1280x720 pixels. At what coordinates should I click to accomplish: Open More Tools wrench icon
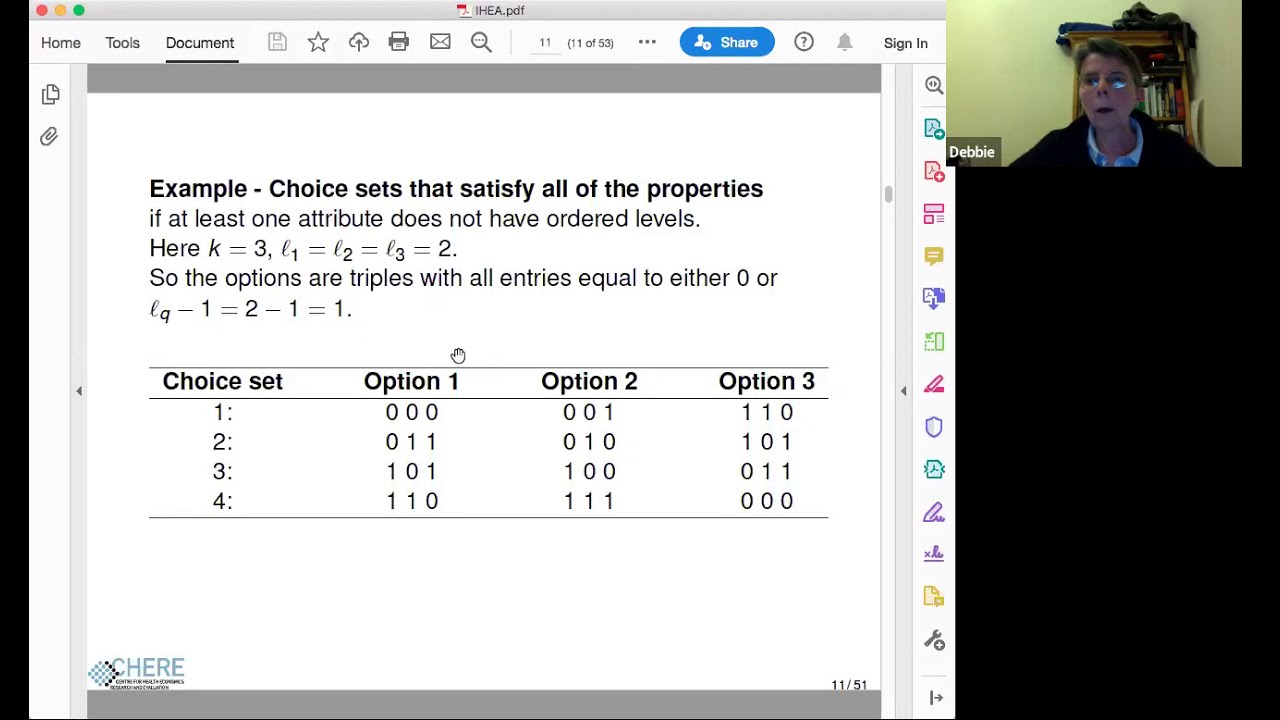[x=934, y=641]
